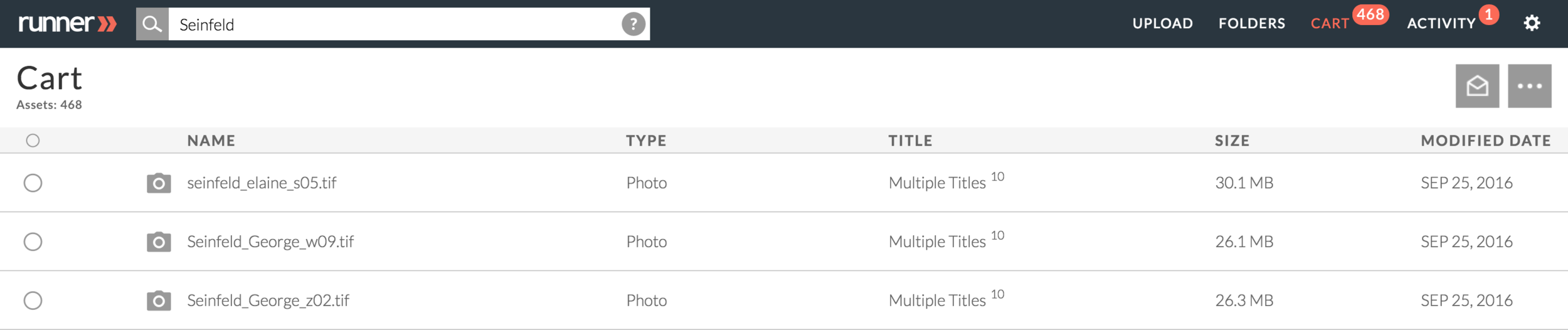Open the search help question mark

tap(633, 24)
